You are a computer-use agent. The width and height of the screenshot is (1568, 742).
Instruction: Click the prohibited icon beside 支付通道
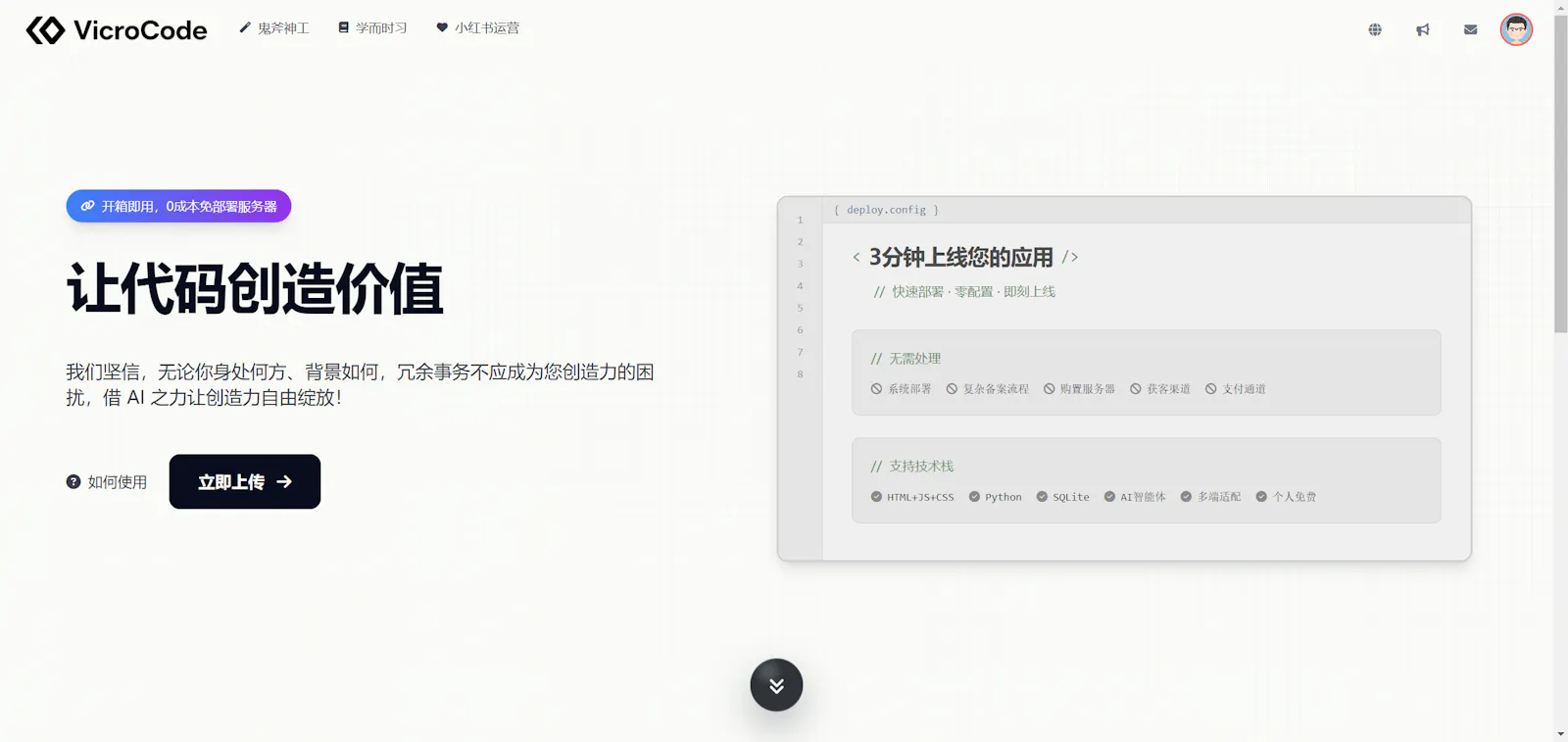[x=1211, y=389]
